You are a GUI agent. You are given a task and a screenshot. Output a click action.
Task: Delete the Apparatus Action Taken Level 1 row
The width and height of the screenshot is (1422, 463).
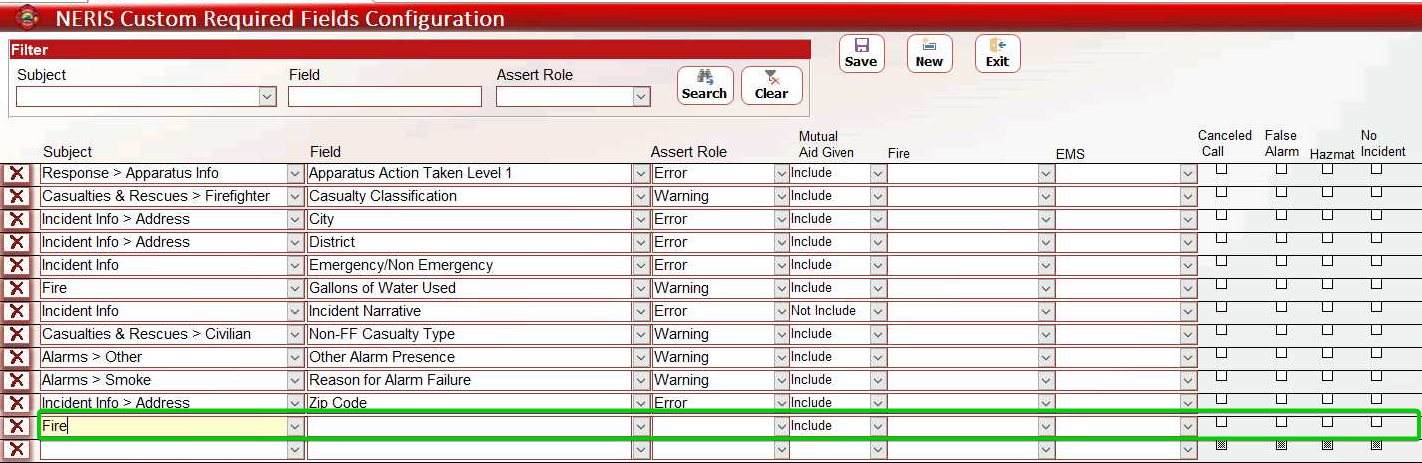[17, 173]
